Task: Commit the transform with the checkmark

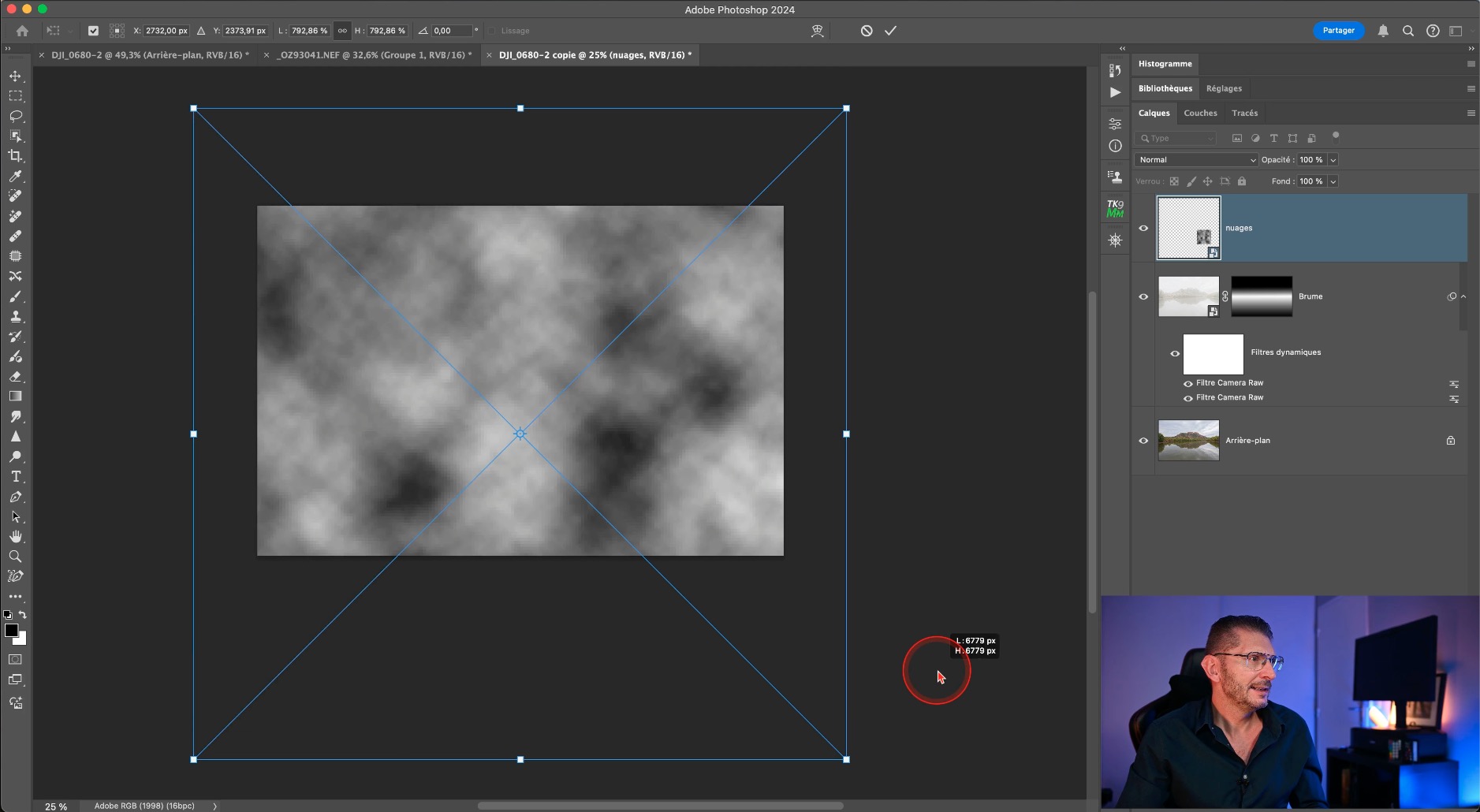Action: [x=890, y=31]
